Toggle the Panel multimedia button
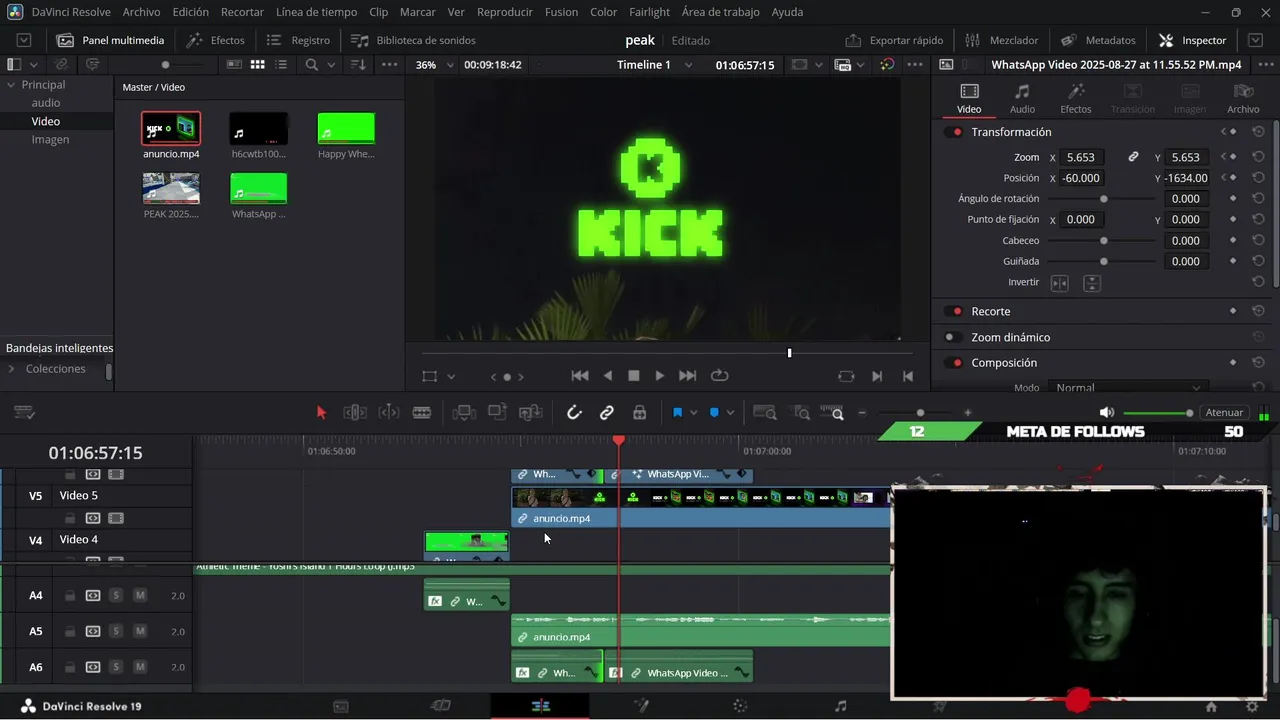Image resolution: width=1280 pixels, height=720 pixels. pyautogui.click(x=110, y=40)
